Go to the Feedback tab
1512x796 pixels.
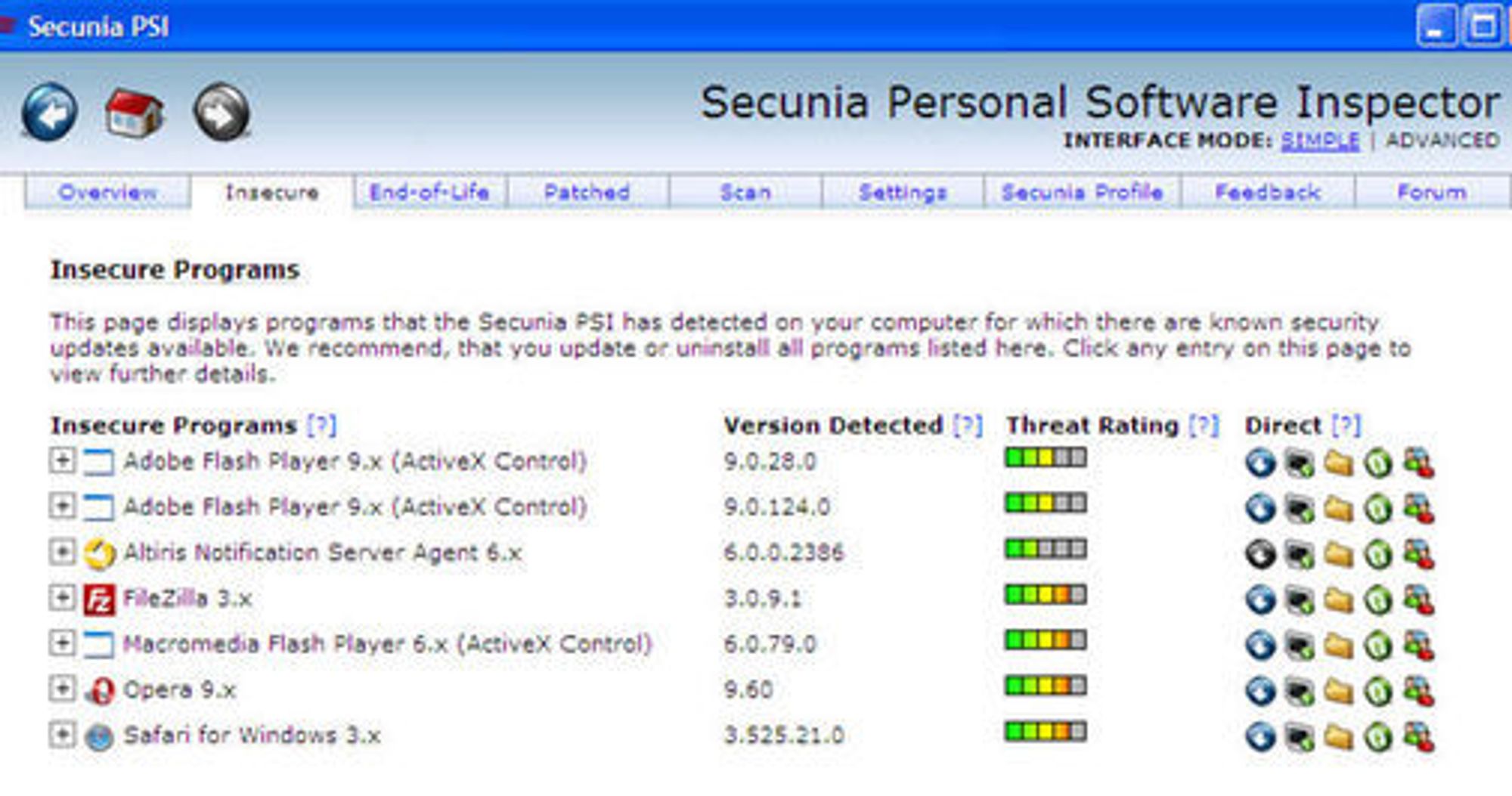[x=1268, y=192]
